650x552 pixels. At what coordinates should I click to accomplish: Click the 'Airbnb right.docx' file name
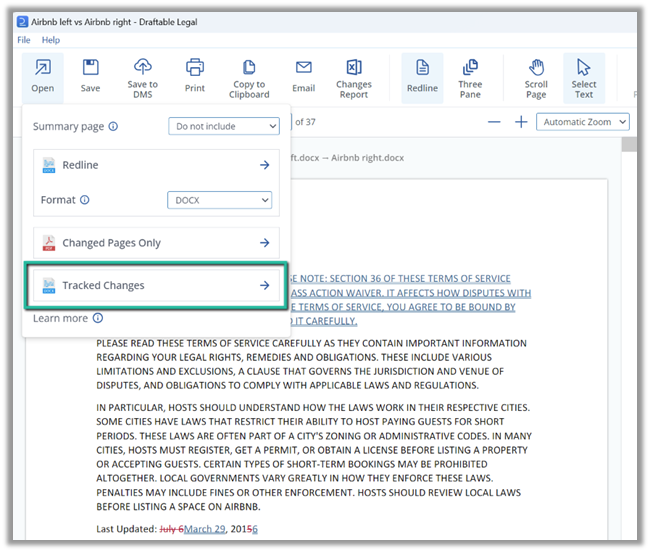tap(367, 157)
